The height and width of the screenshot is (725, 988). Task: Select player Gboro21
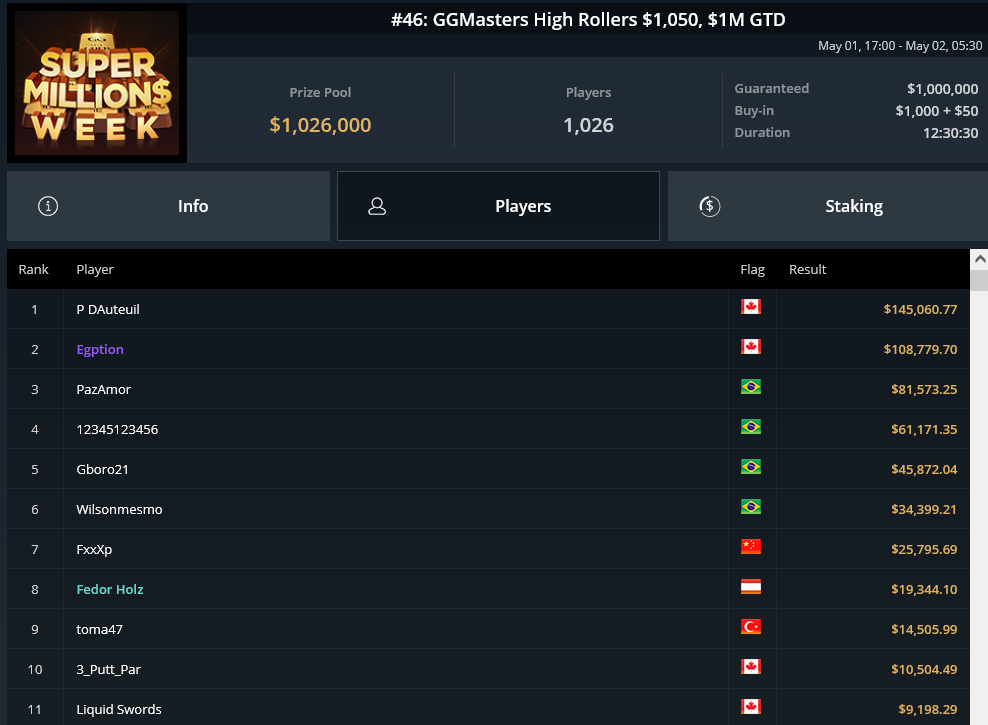102,469
